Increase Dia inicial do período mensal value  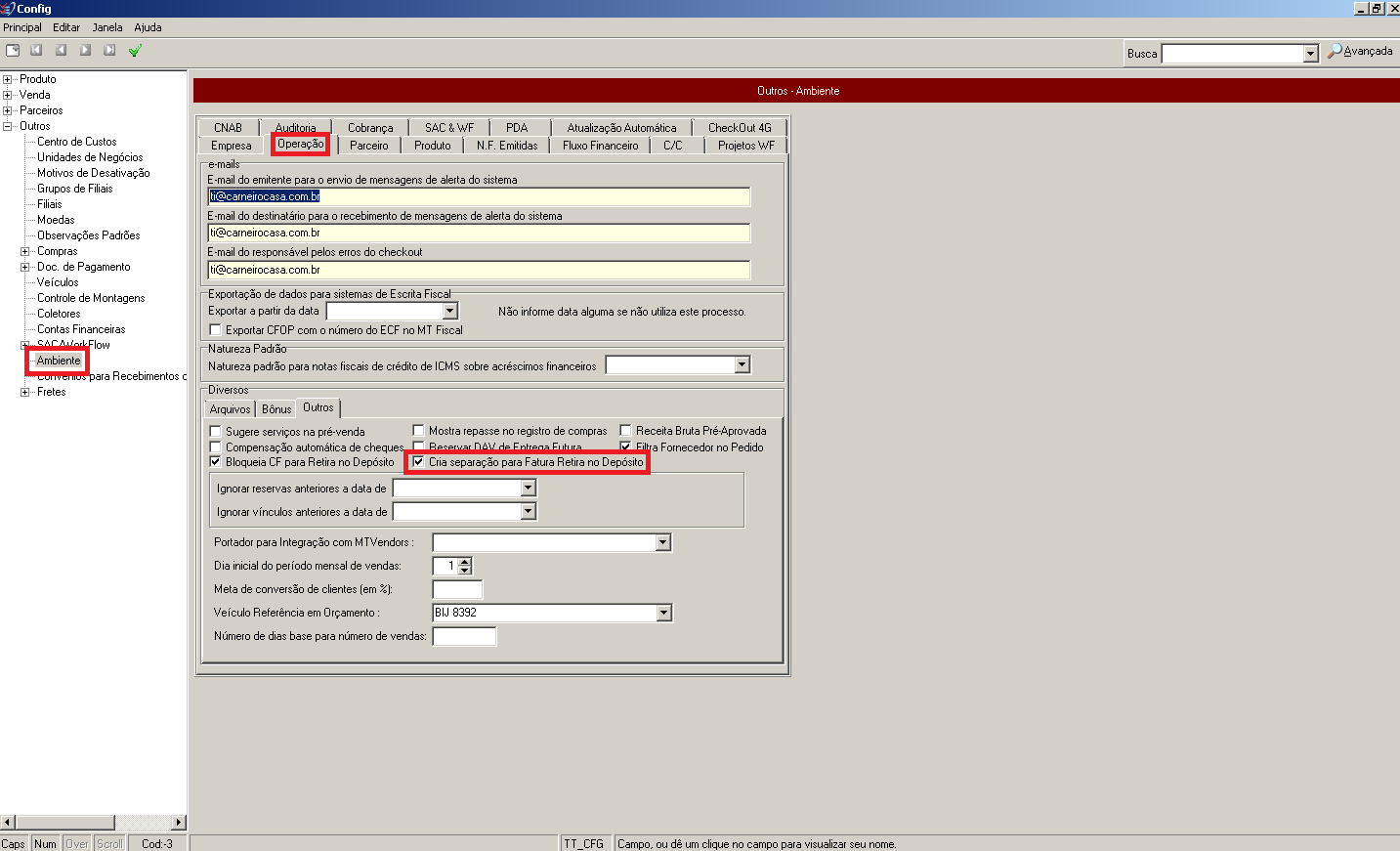pyautogui.click(x=465, y=562)
